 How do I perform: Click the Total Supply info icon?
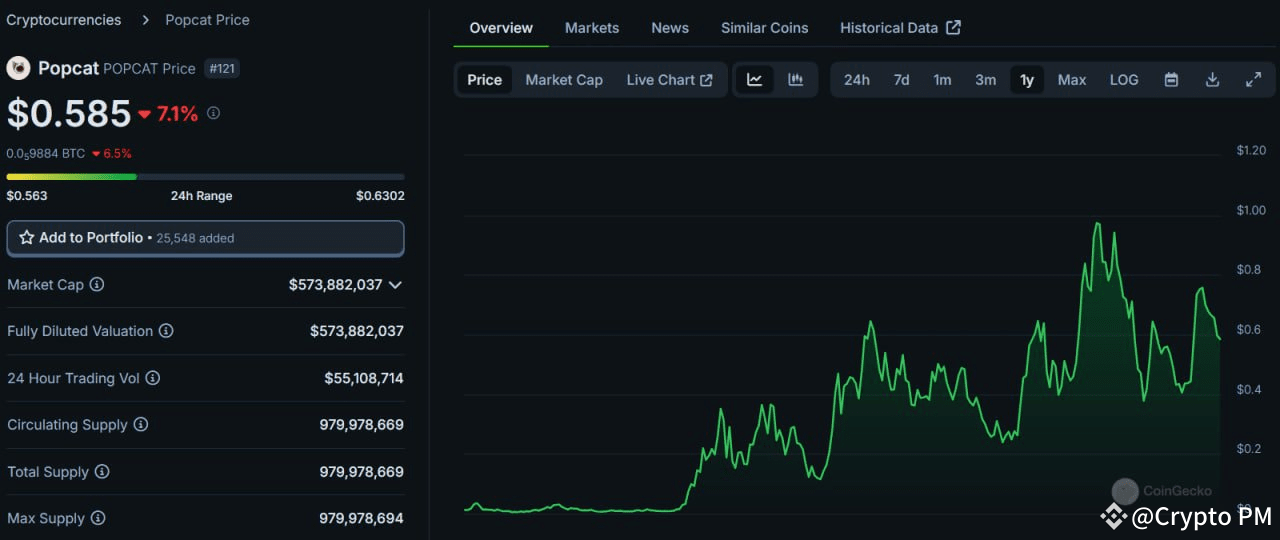coord(102,472)
